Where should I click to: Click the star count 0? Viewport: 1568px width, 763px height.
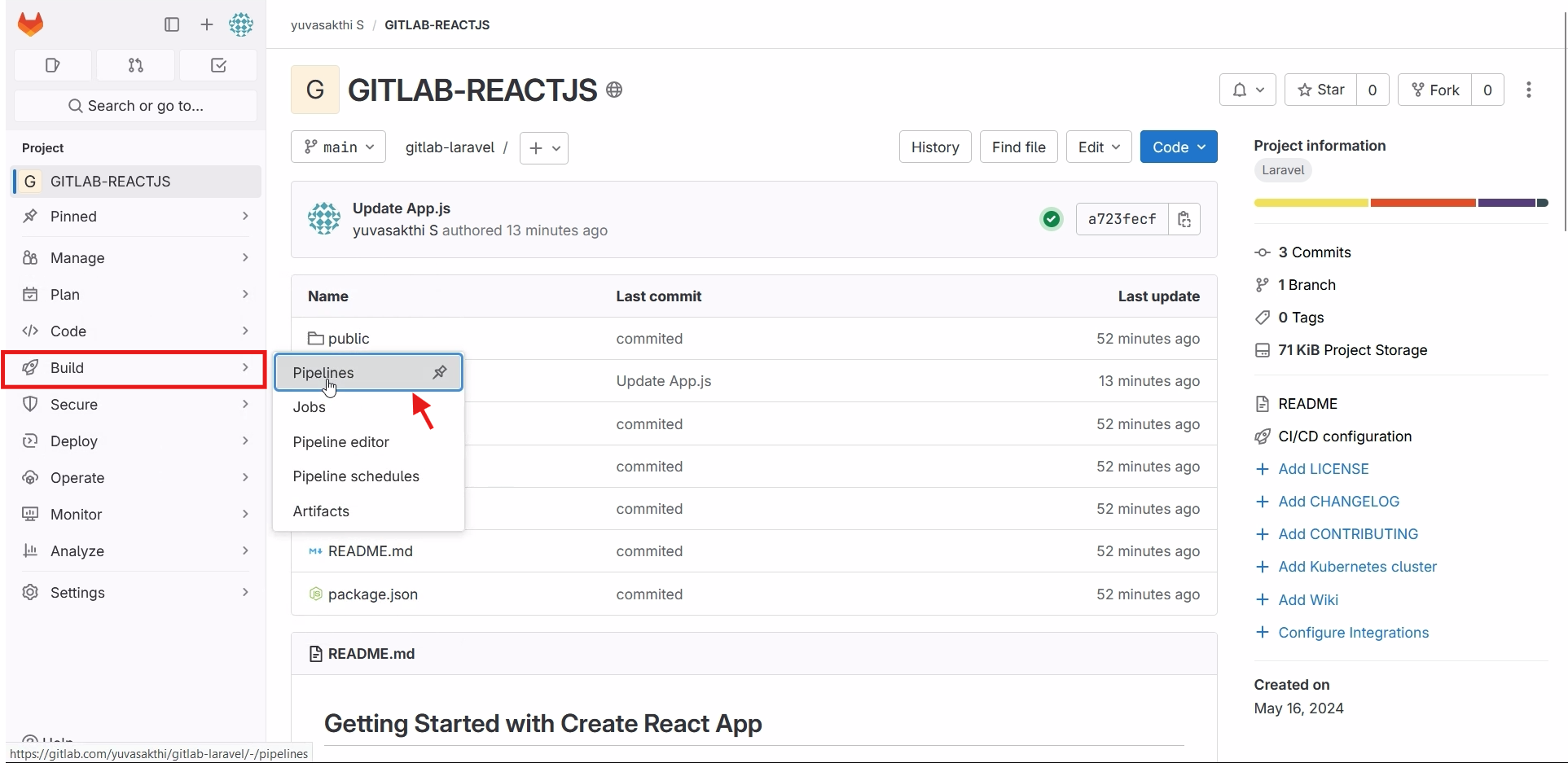pos(1373,90)
